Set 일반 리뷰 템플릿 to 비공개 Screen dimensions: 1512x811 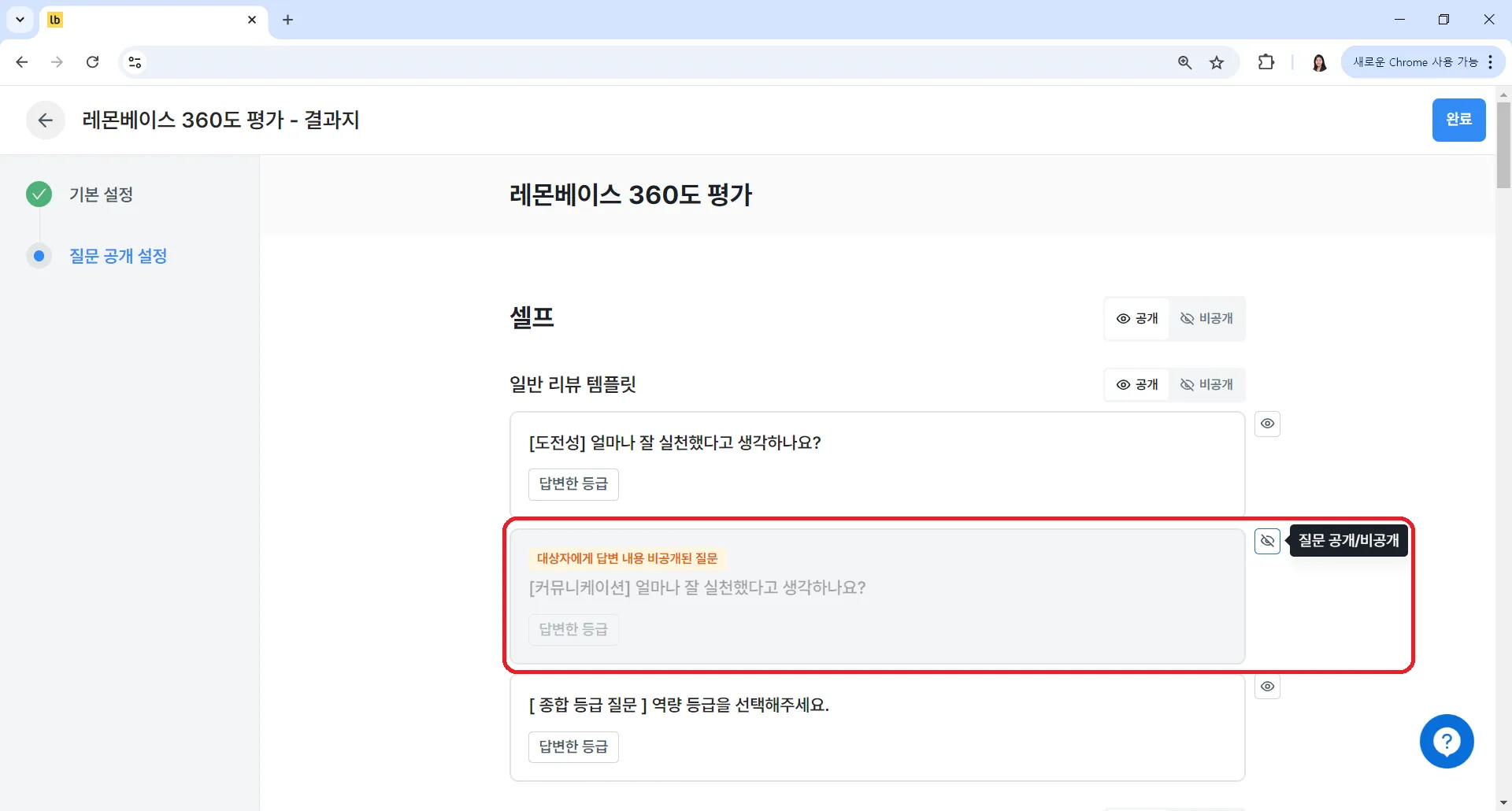[1206, 384]
